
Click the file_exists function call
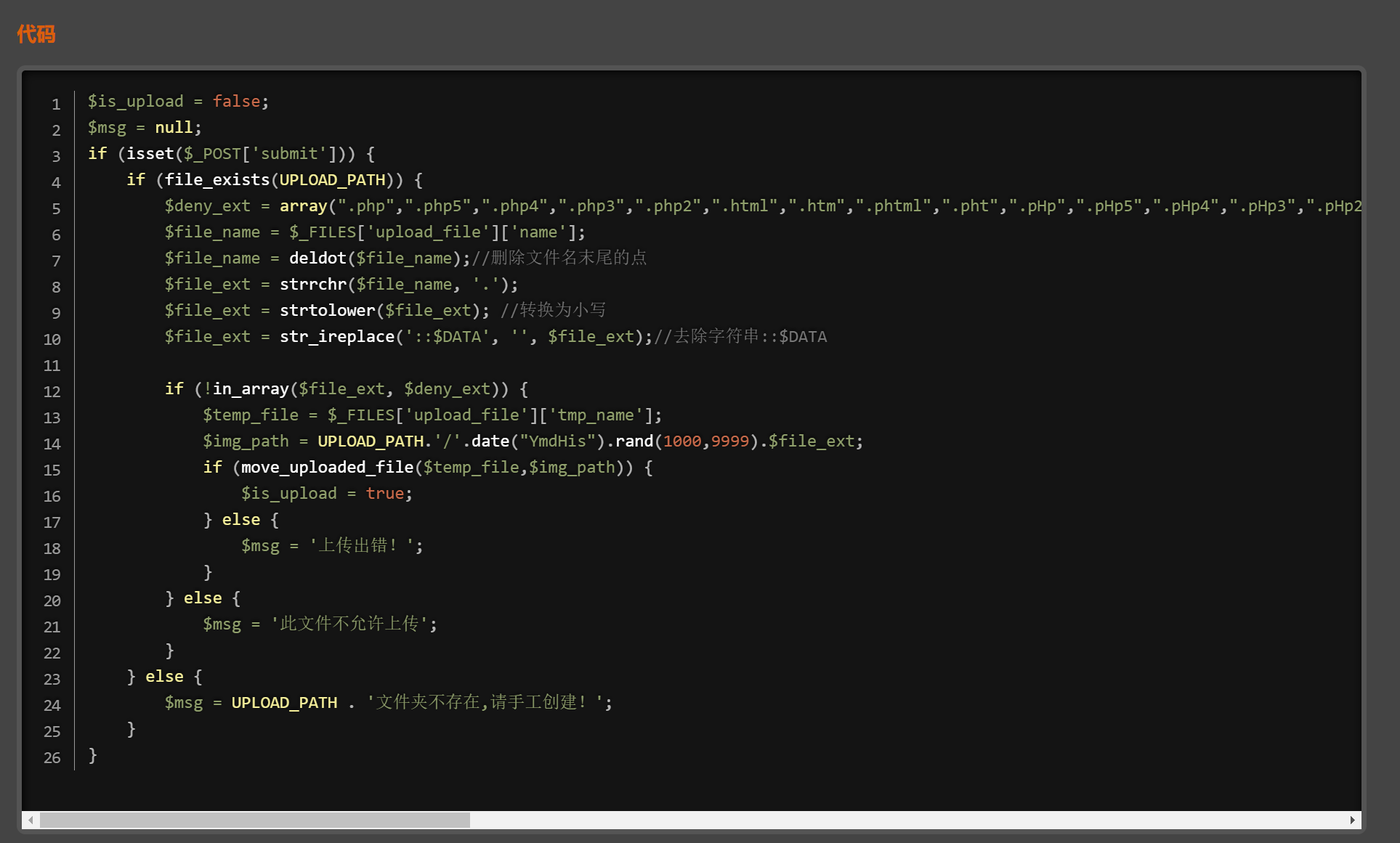[x=217, y=180]
